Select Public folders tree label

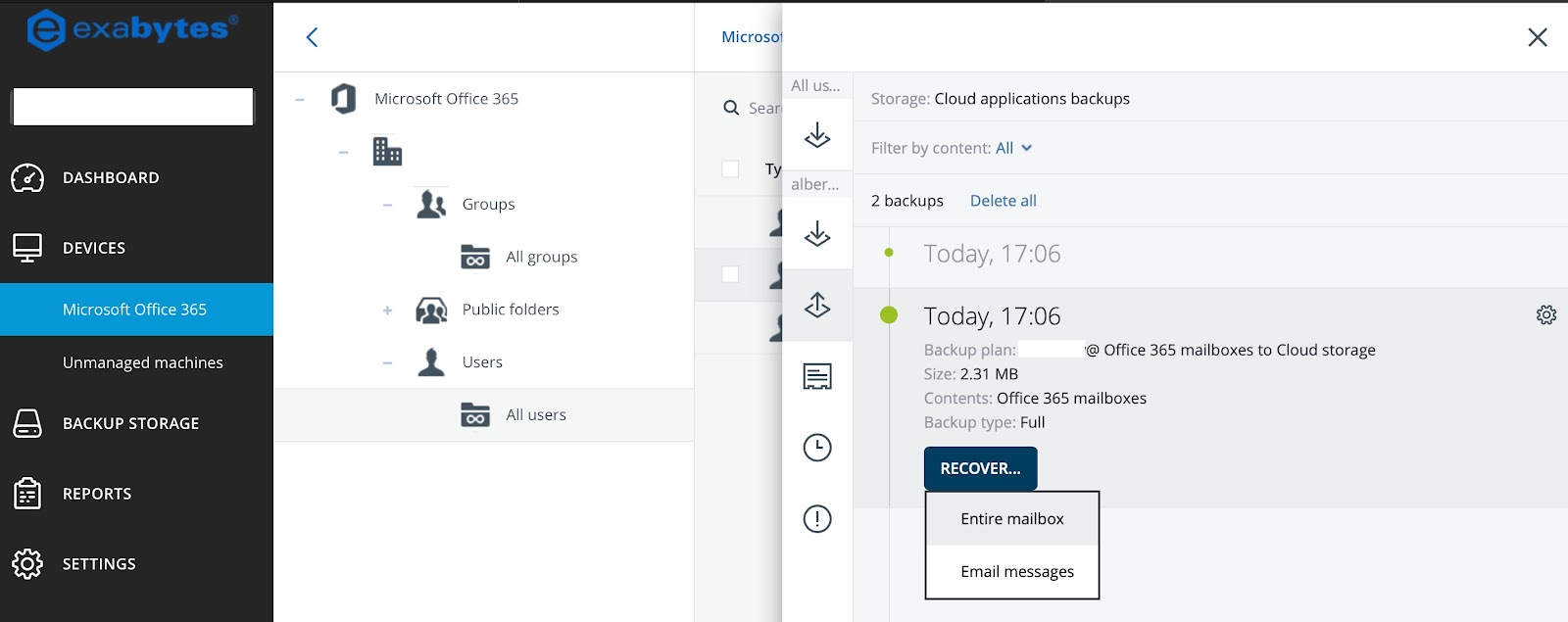pos(511,310)
